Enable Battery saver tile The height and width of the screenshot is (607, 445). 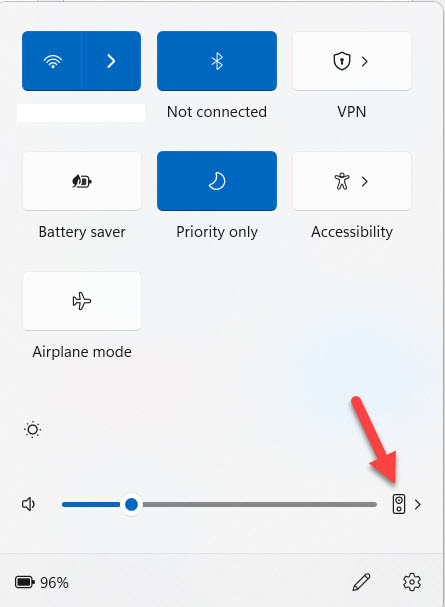(82, 181)
